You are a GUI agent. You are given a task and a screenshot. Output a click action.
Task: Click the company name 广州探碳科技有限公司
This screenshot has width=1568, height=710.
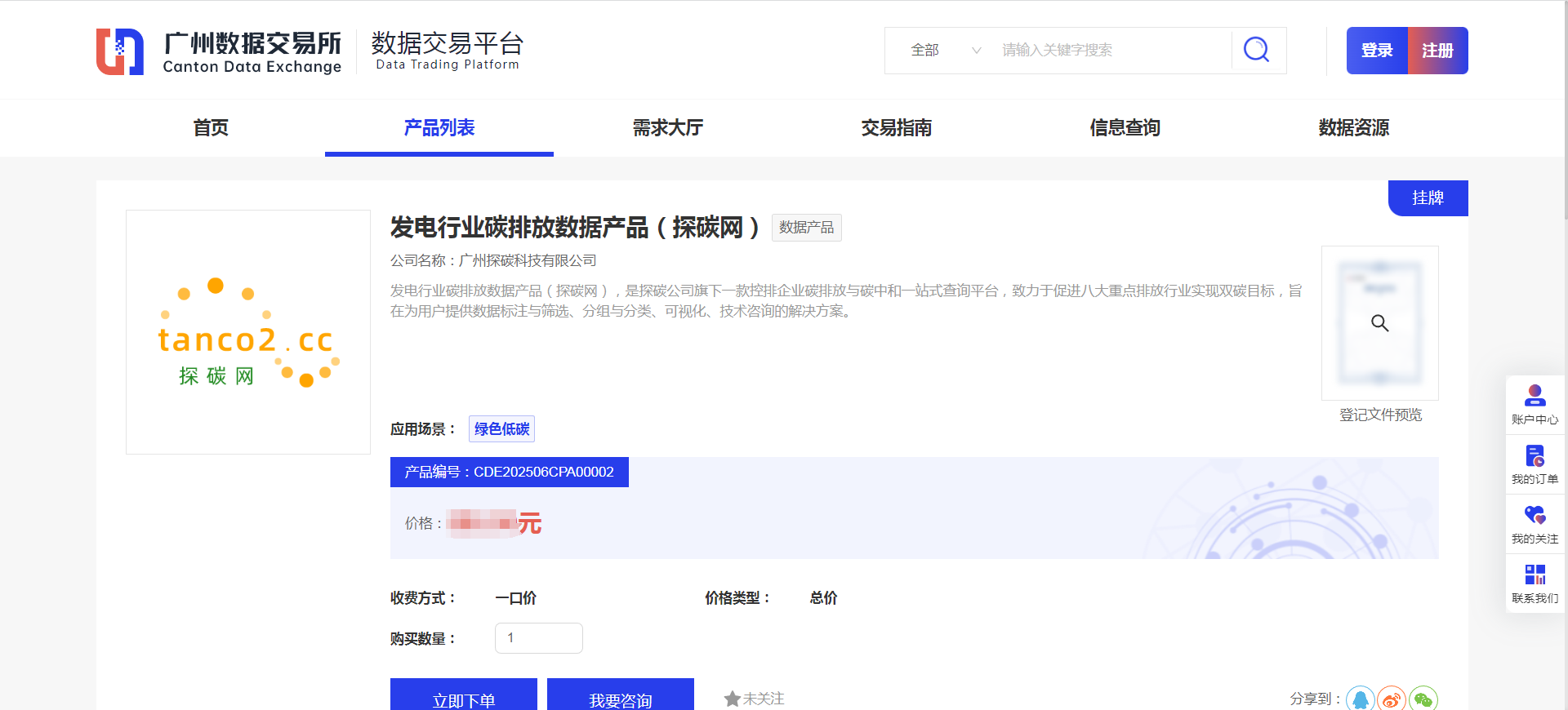tap(528, 261)
